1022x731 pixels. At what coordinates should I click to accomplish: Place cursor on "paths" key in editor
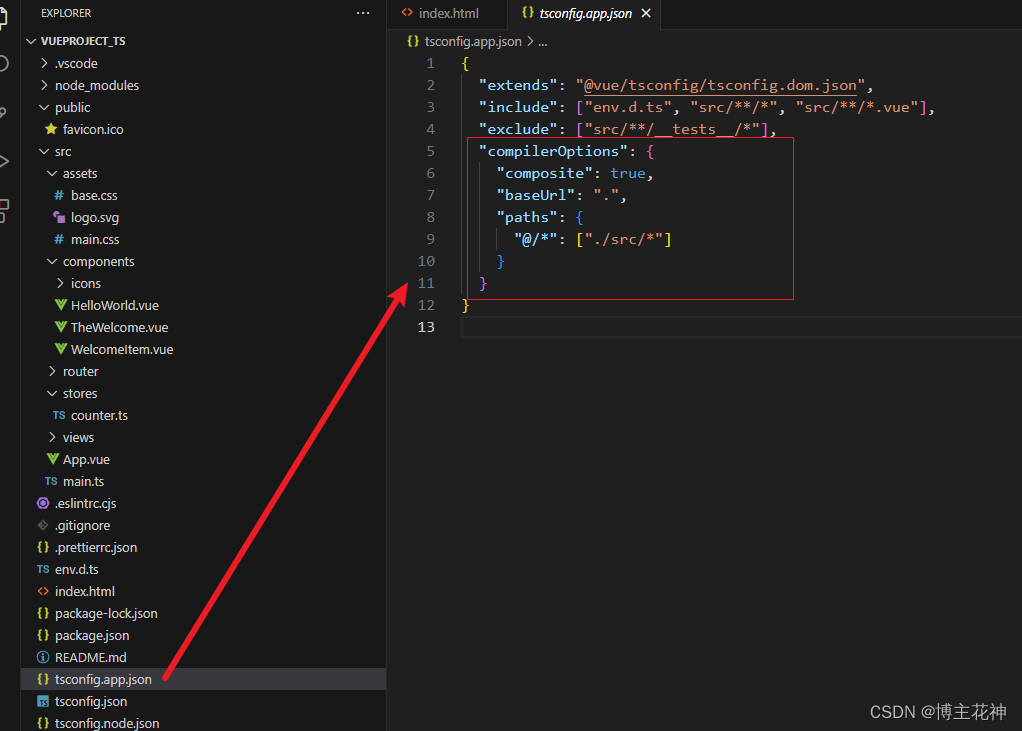point(527,218)
